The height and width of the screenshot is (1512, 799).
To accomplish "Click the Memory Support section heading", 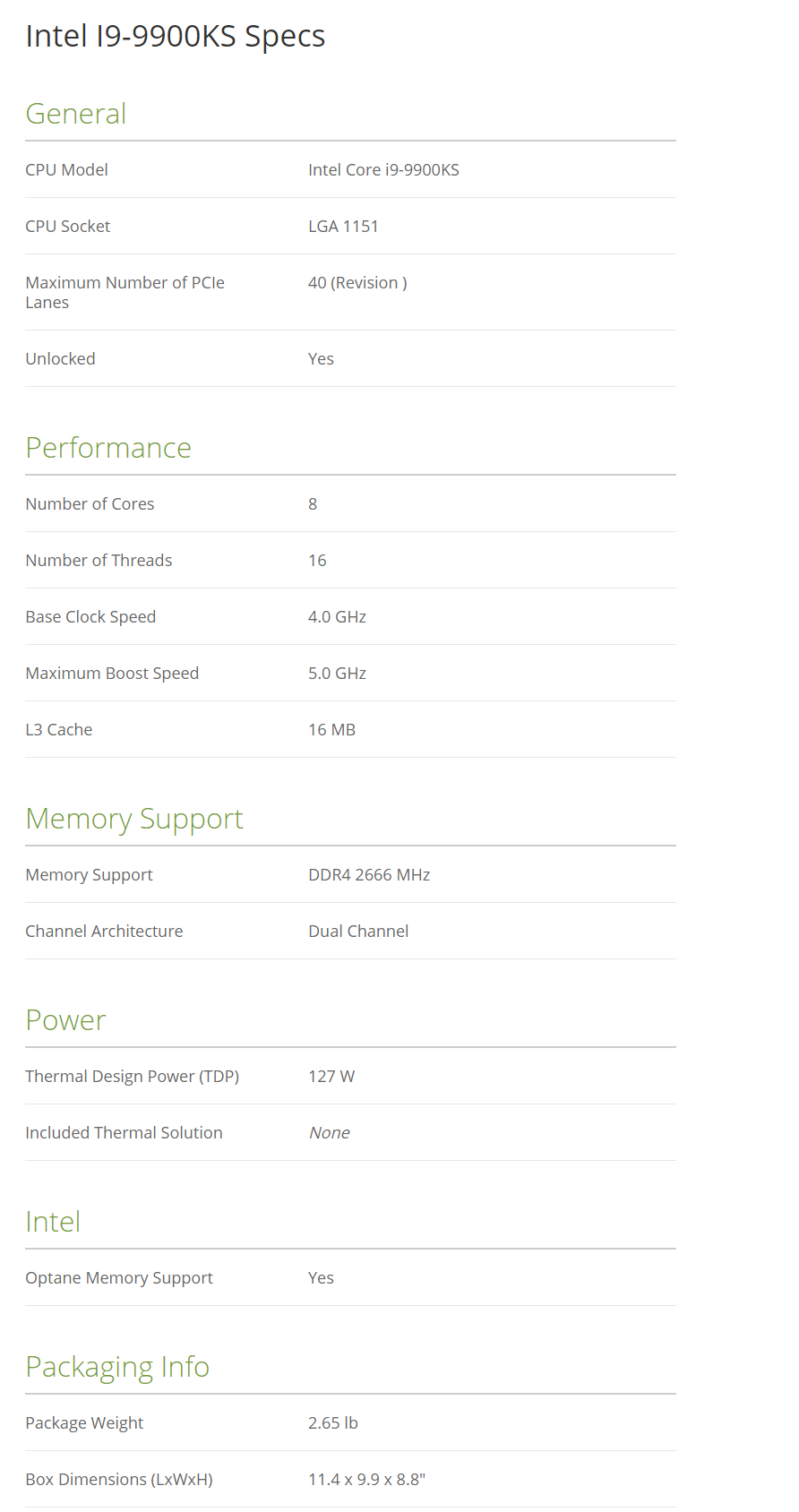I will click(133, 819).
